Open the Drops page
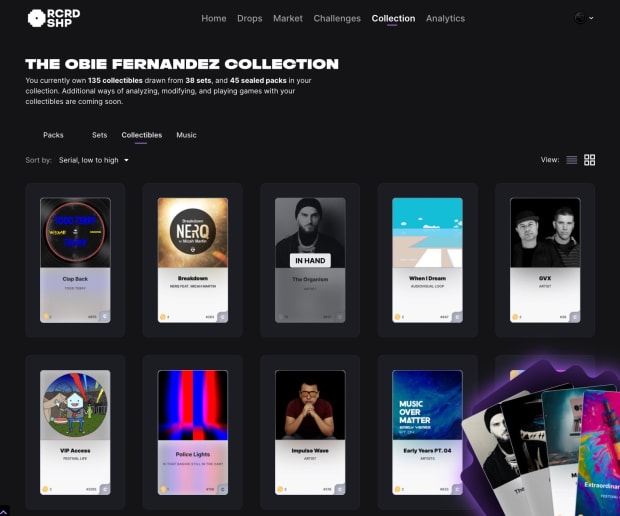Screen dimensions: 620x516 coord(250,18)
